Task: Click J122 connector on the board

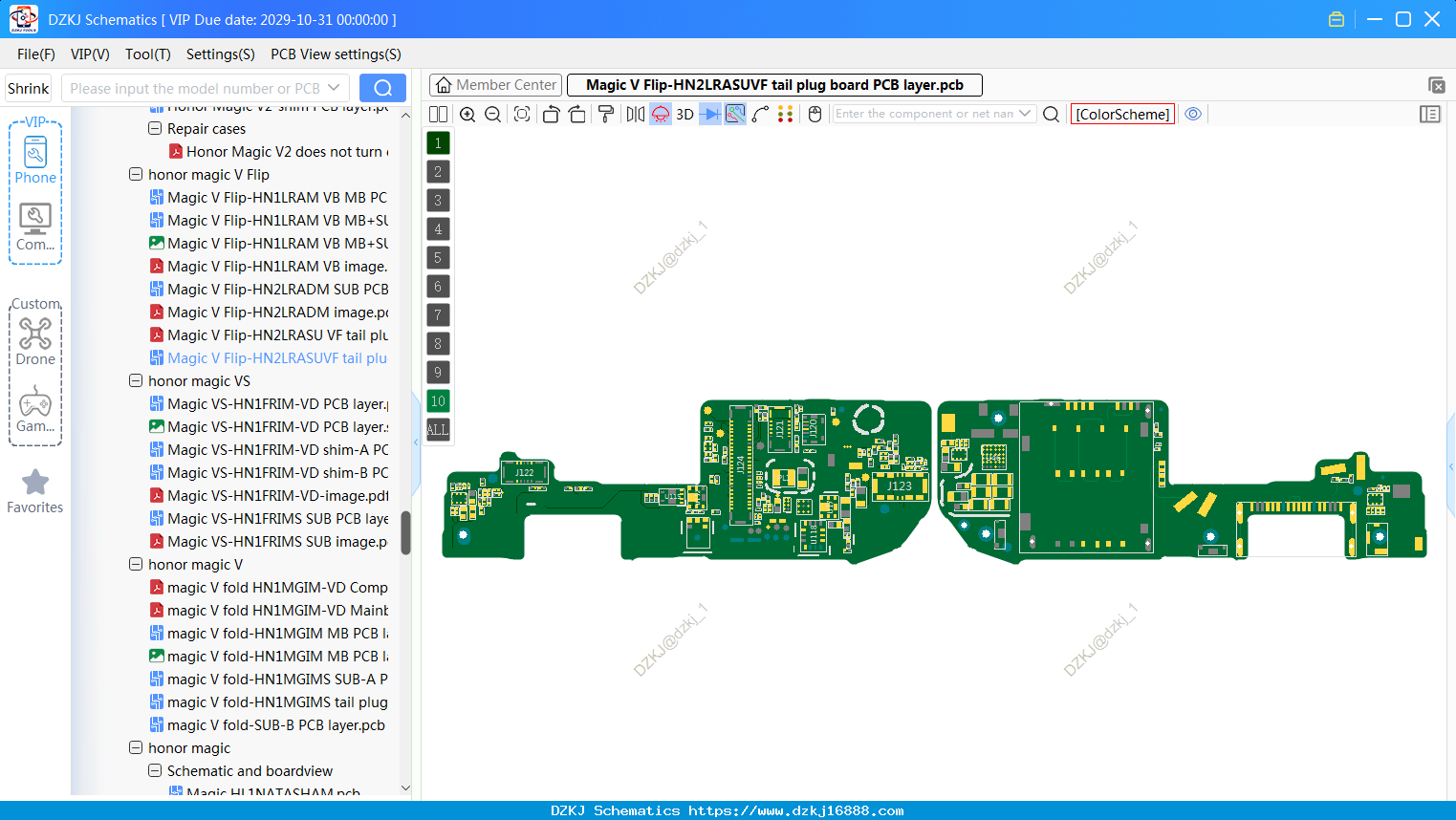Action: (525, 472)
